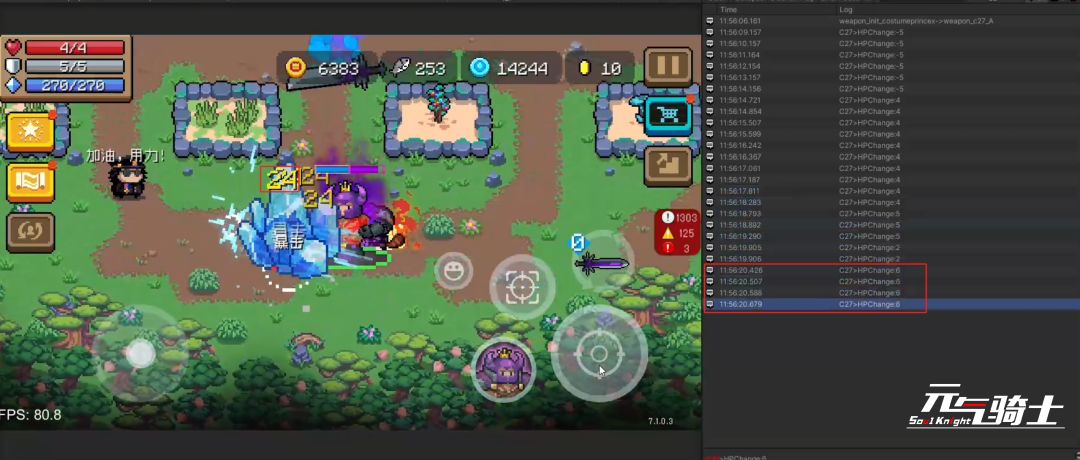The width and height of the screenshot is (1080, 460).
Task: Select log row at 11:56:17.811
Action: coord(893,191)
